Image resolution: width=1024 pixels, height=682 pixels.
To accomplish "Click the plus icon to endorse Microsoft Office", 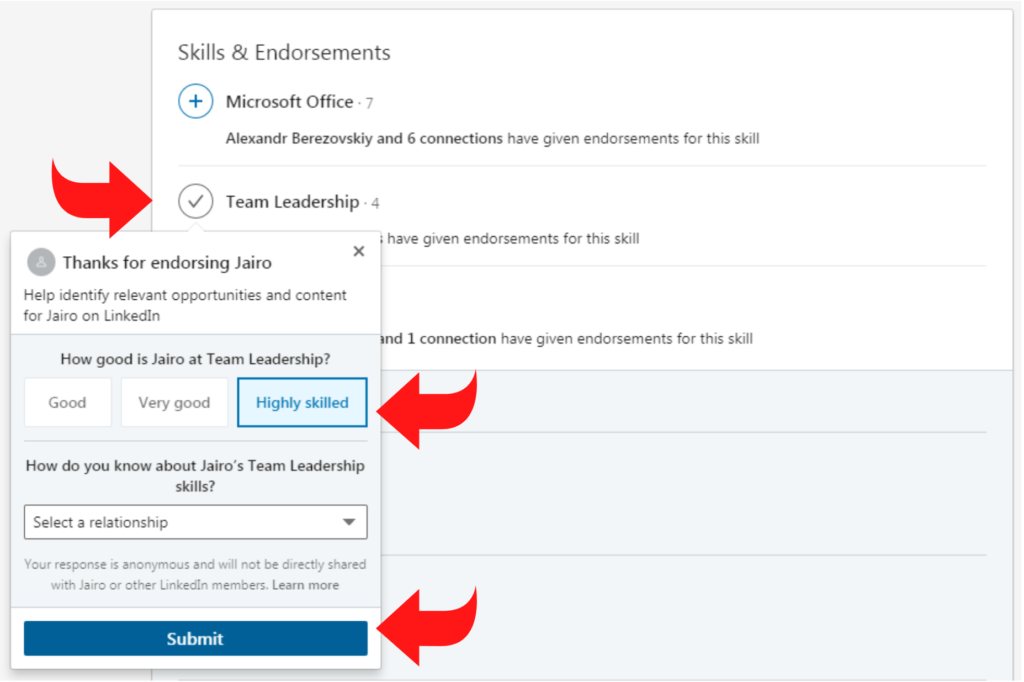I will (x=196, y=101).
